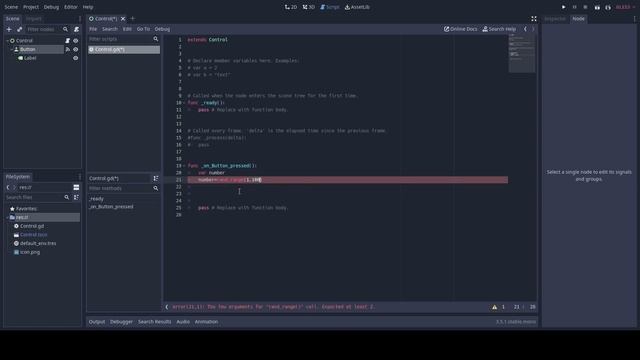Go to next script history arrow
This screenshot has width=640, height=360.
[x=533, y=29]
